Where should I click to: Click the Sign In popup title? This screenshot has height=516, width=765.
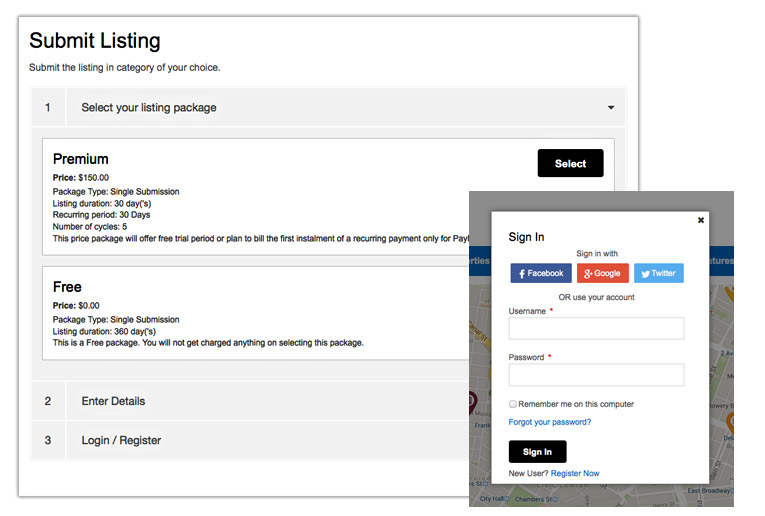(x=526, y=237)
